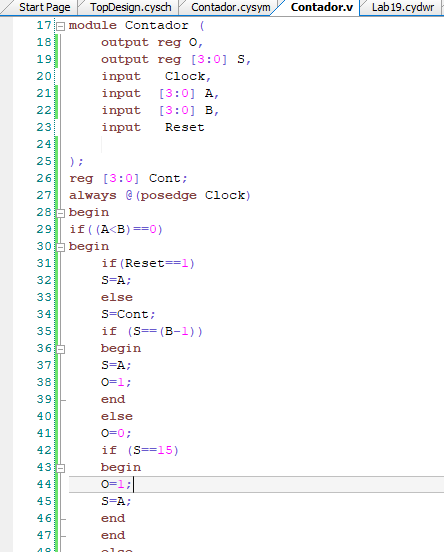The height and width of the screenshot is (552, 444).
Task: Click 'else' on line 33
Action: click(117, 297)
